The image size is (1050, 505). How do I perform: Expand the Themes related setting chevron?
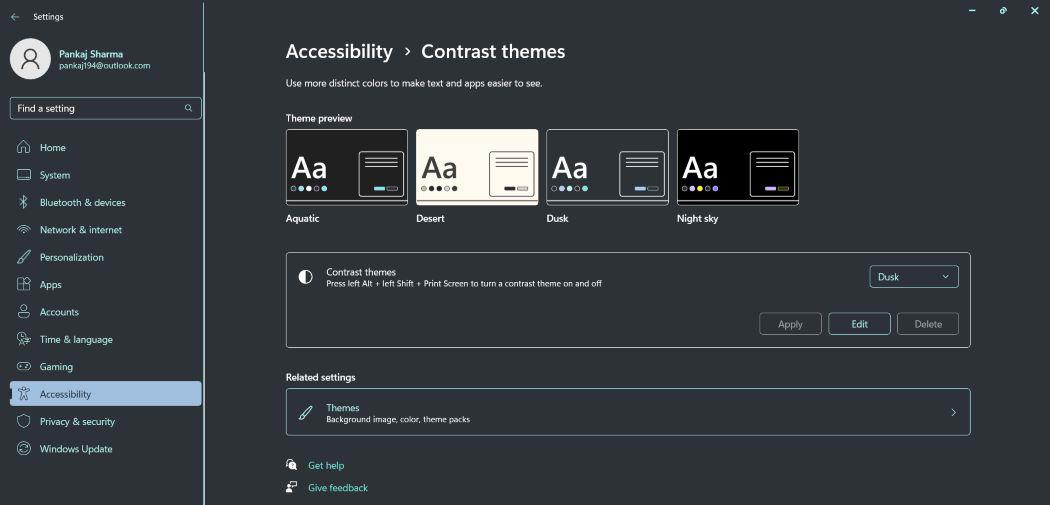click(953, 412)
